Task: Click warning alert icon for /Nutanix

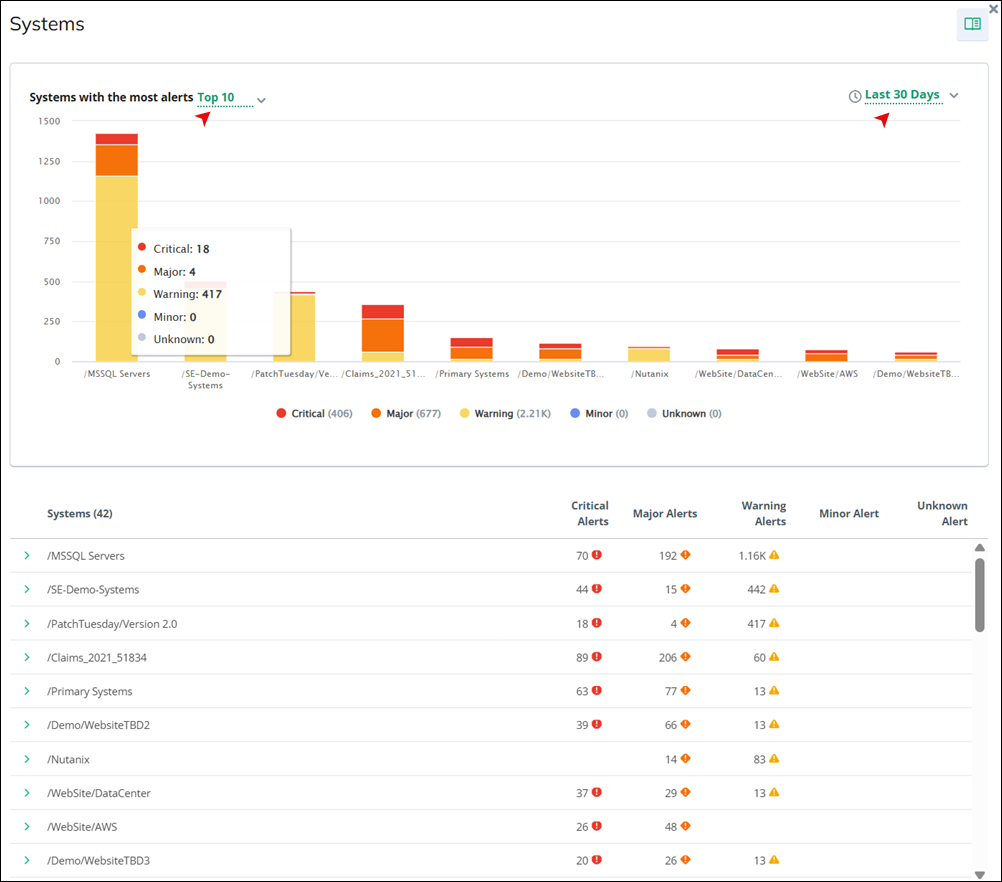Action: coord(774,760)
